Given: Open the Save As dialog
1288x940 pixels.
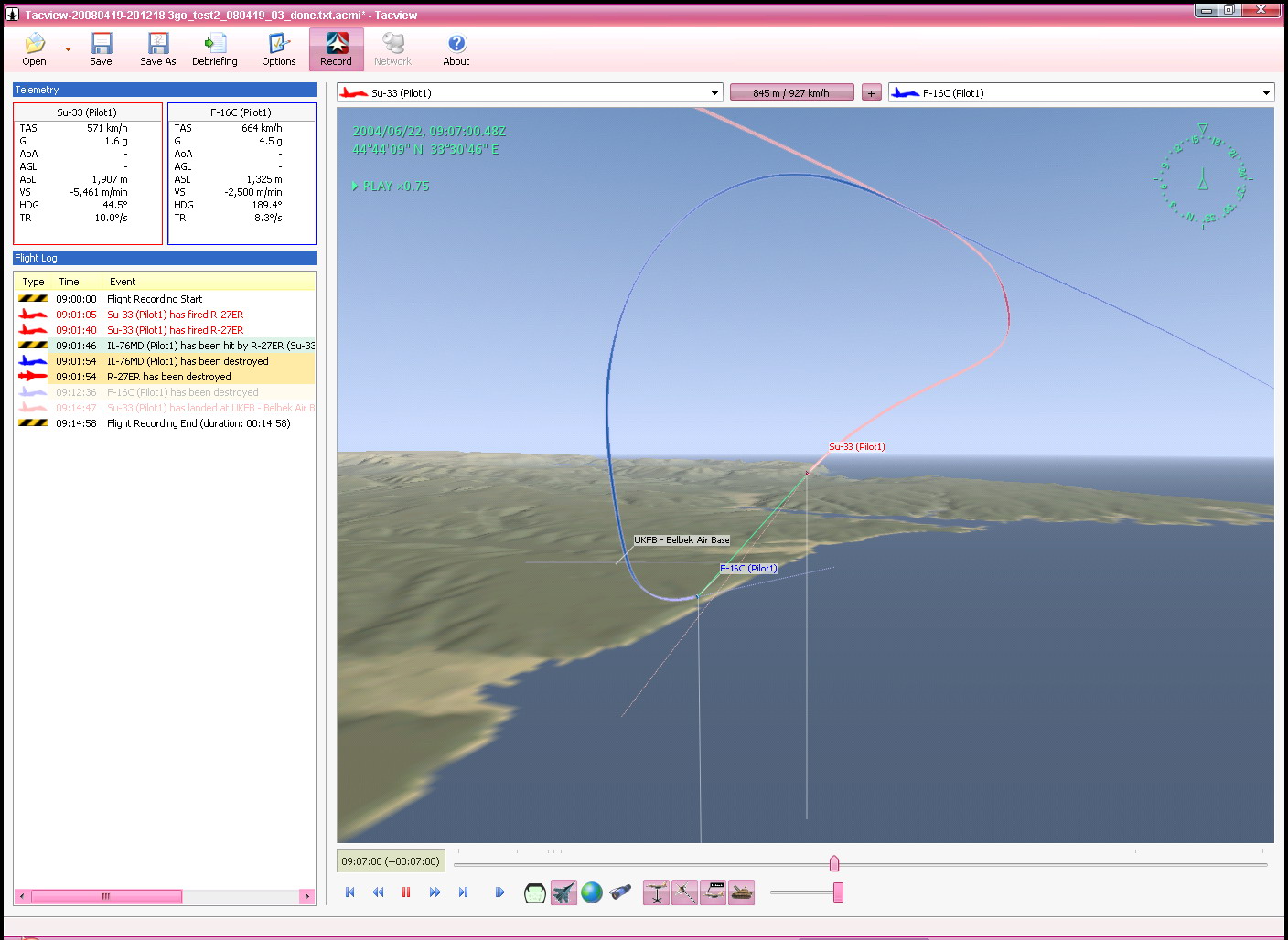Looking at the screenshot, I should (157, 48).
